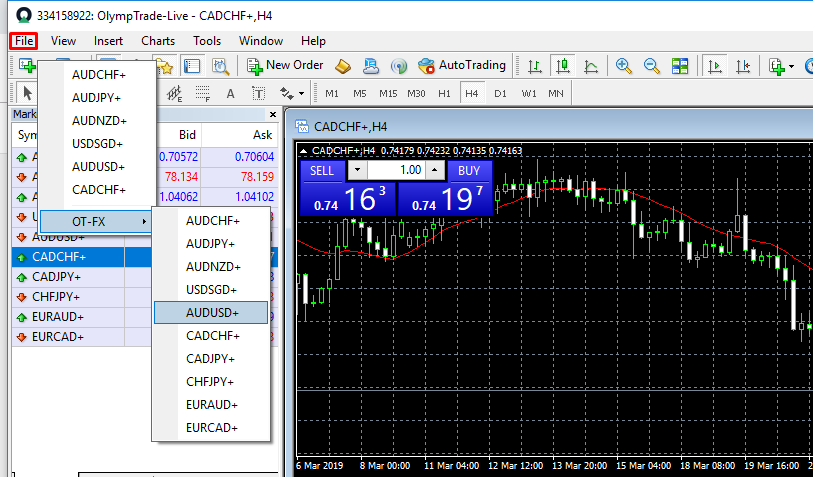Open the Charts menu
The height and width of the screenshot is (477, 813).
point(158,41)
